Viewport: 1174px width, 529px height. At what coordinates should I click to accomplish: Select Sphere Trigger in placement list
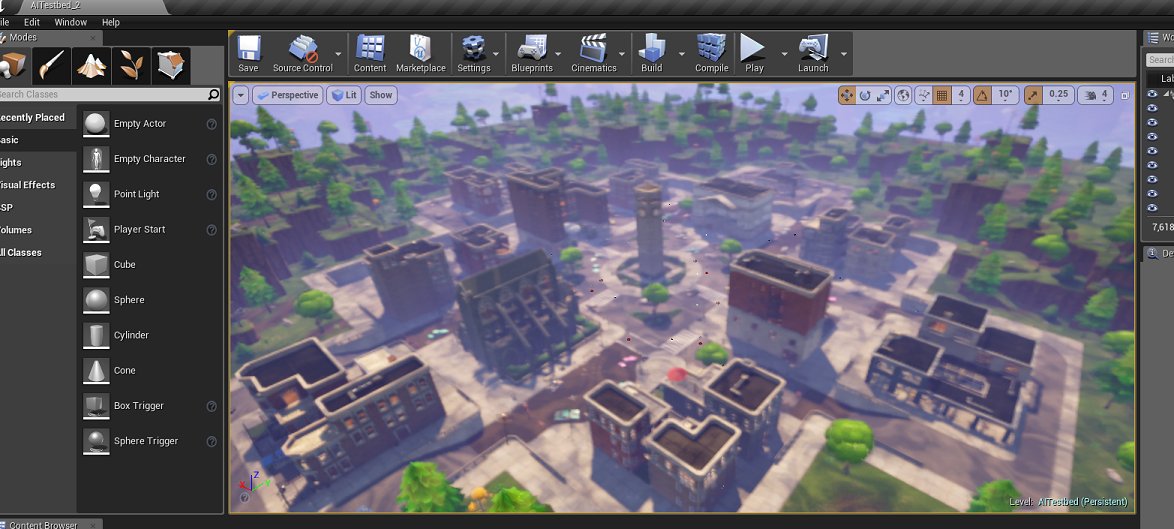150,441
